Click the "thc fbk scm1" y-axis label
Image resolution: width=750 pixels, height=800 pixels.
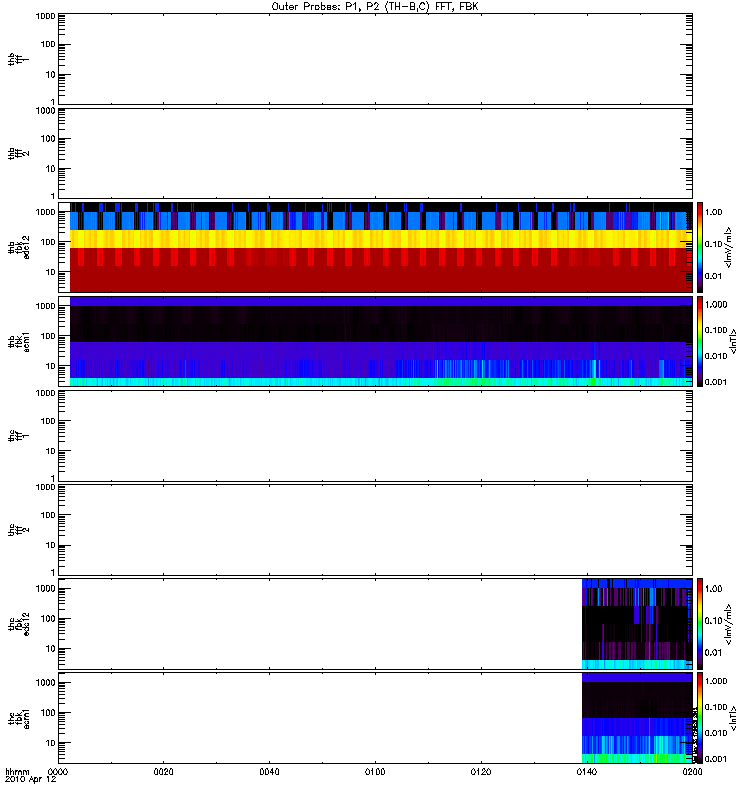(18, 718)
